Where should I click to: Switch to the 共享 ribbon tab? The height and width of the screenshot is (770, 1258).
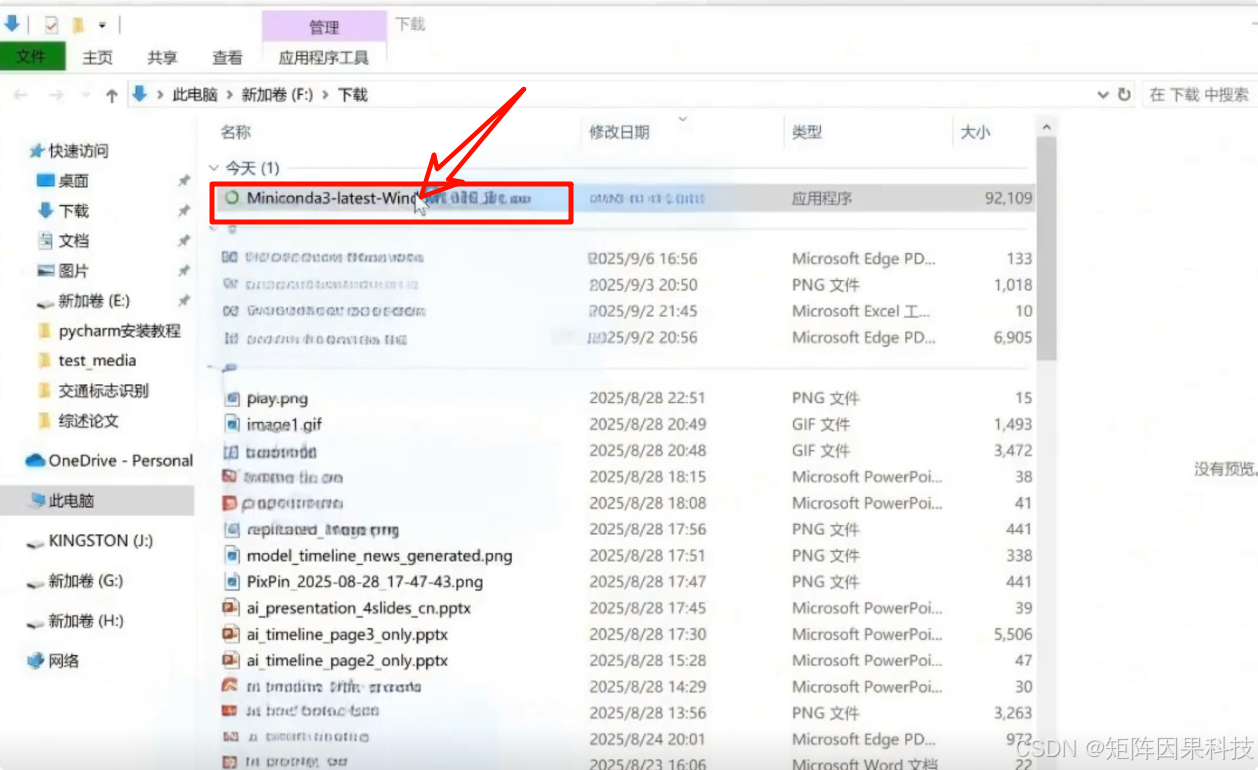coord(162,58)
